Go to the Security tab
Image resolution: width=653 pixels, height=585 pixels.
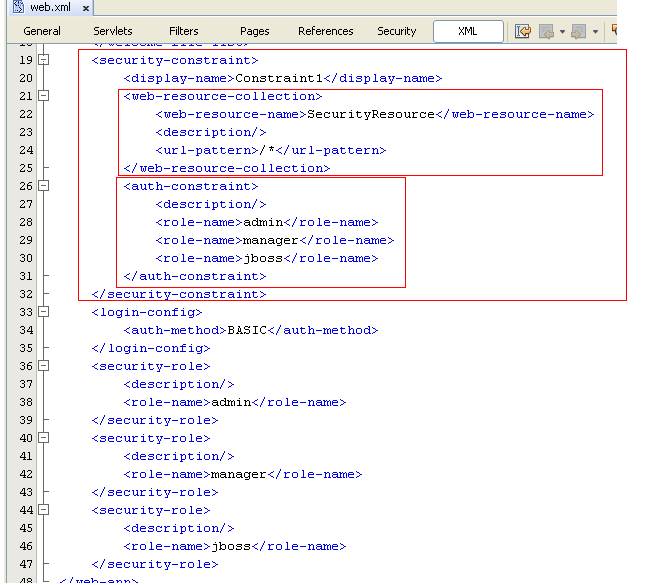(396, 31)
